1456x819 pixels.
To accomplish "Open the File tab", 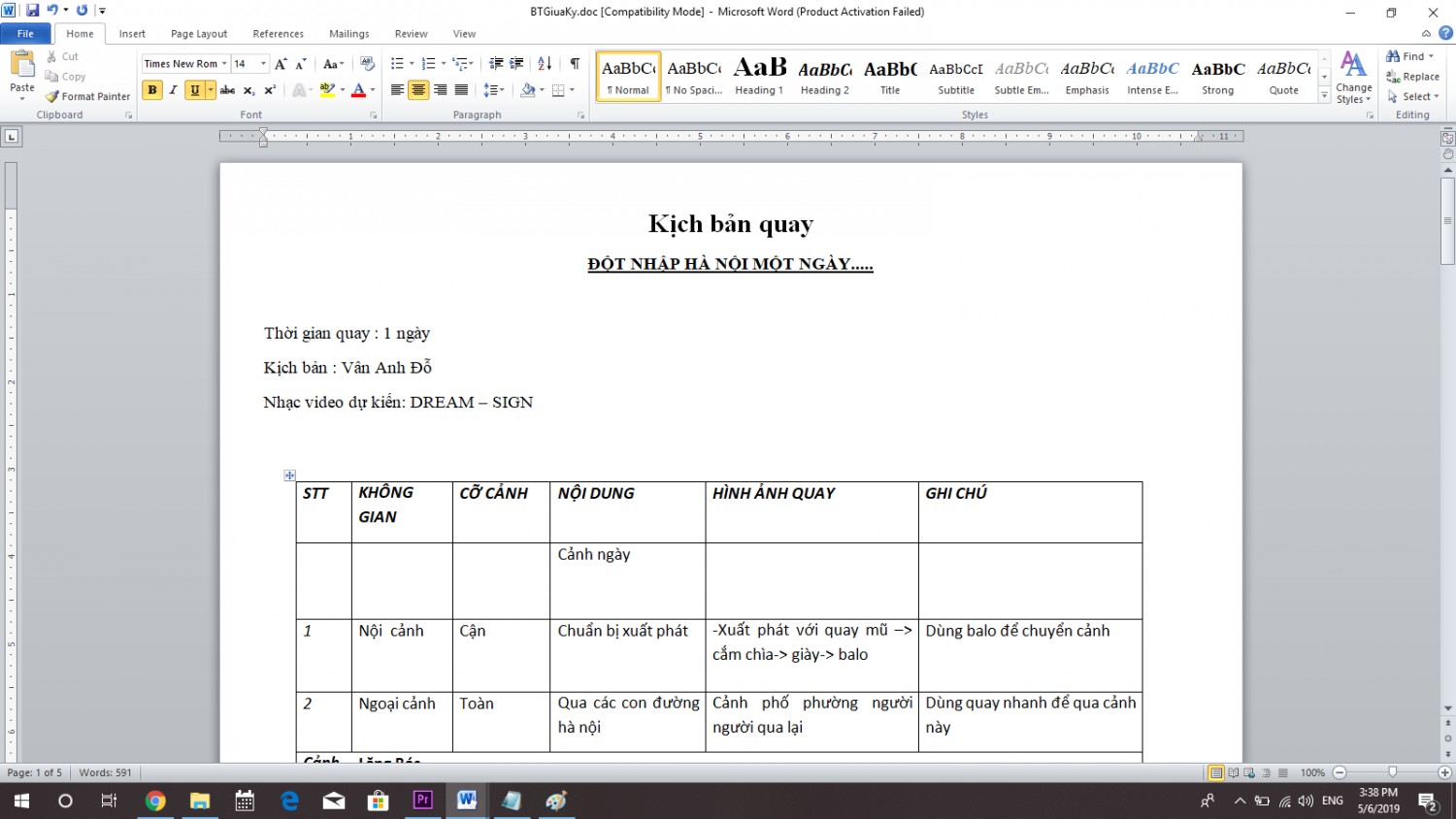I will pos(25,33).
